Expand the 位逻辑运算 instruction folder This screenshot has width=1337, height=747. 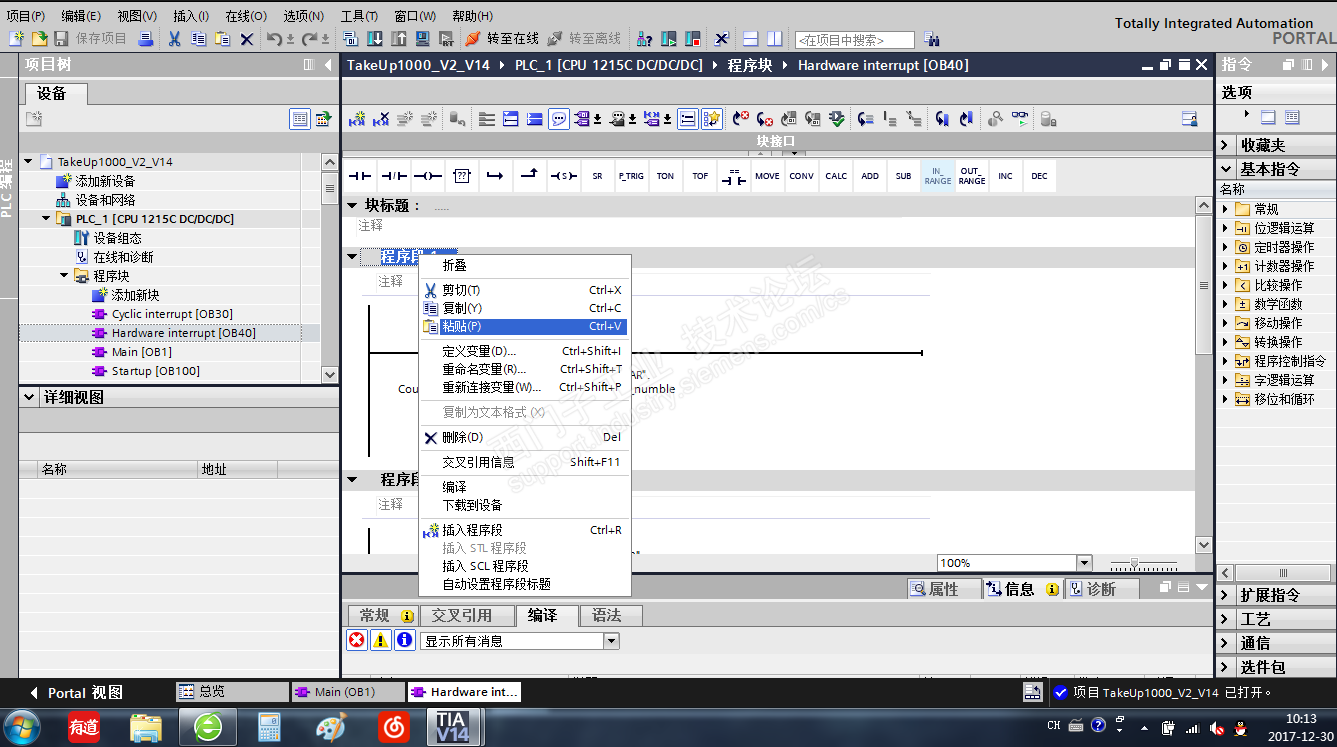pos(1226,228)
